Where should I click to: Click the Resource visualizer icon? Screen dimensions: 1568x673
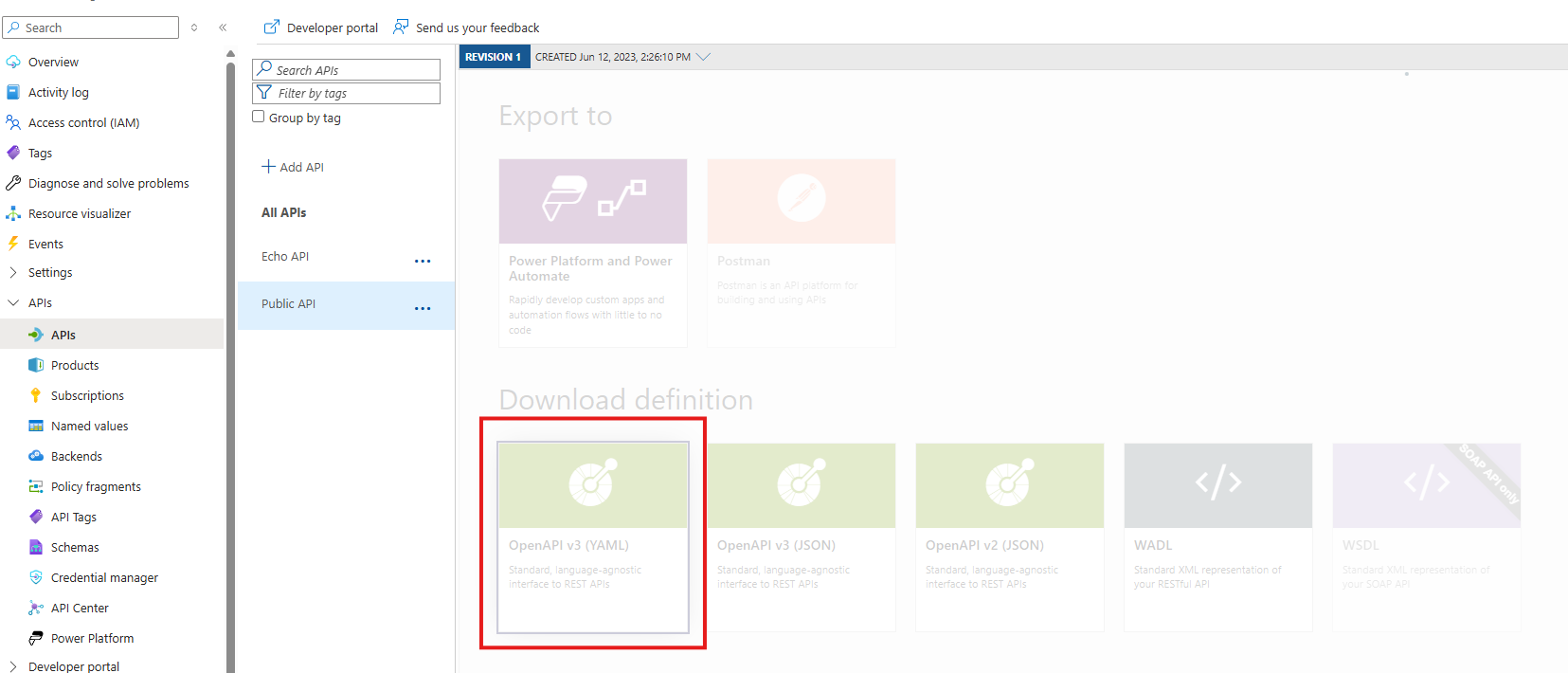(x=13, y=213)
